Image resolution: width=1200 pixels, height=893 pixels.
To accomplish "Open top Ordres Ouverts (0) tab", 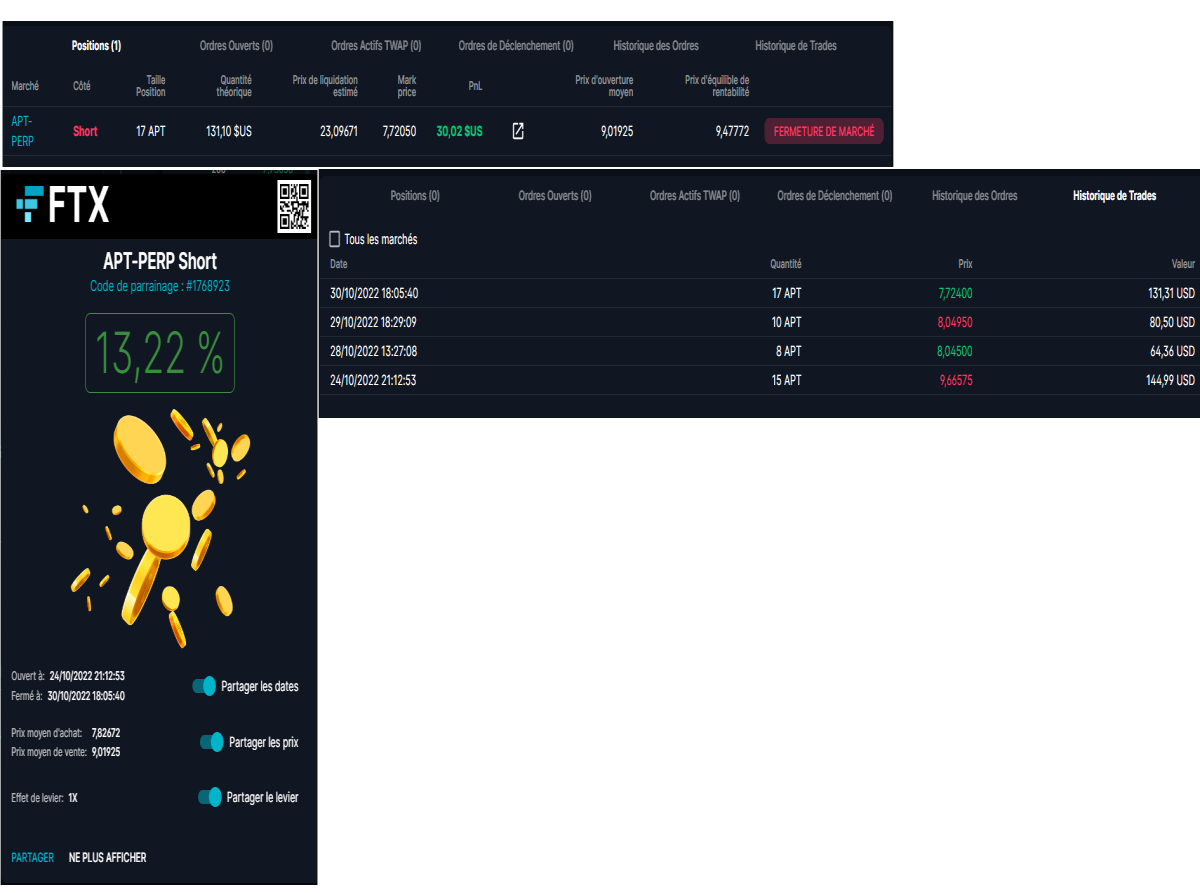I will pos(236,46).
